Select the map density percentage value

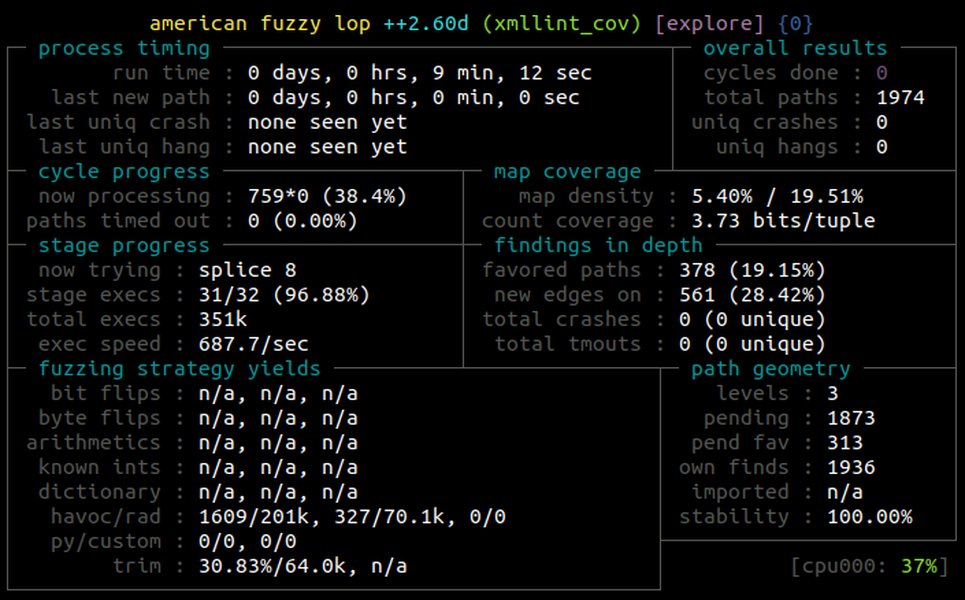click(x=777, y=196)
